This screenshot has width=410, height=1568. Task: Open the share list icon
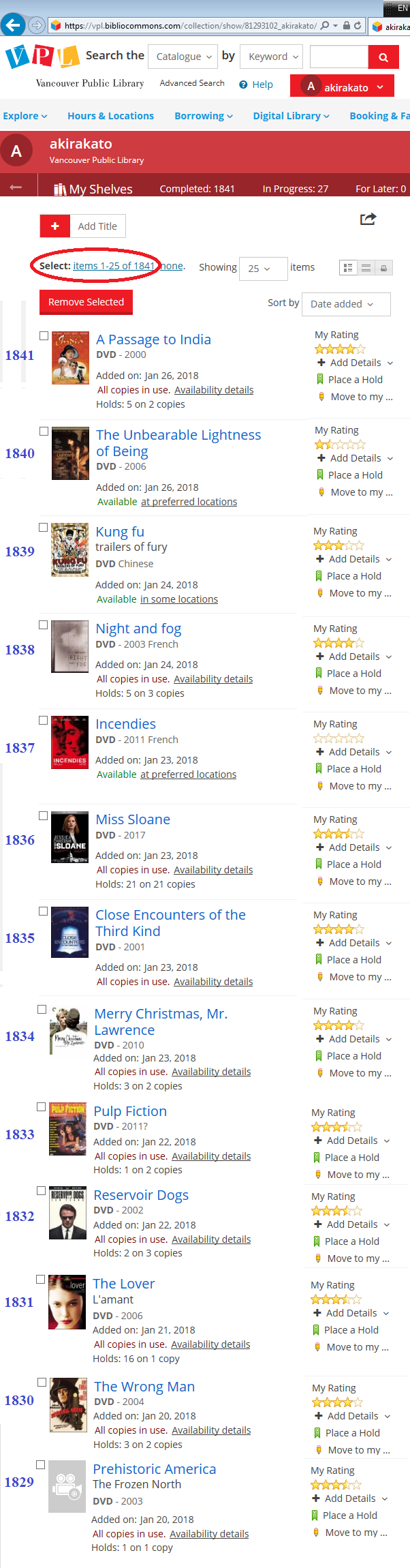(x=368, y=219)
